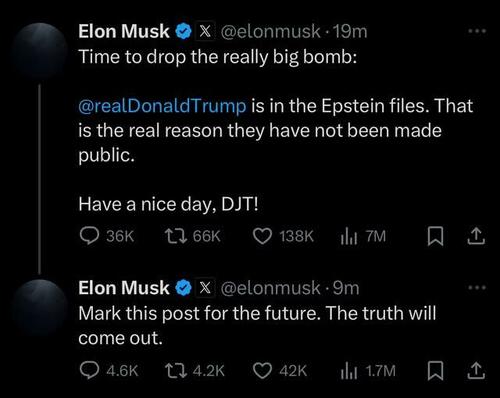Like the post with 138K likes
The image size is (500, 398).
[263, 236]
